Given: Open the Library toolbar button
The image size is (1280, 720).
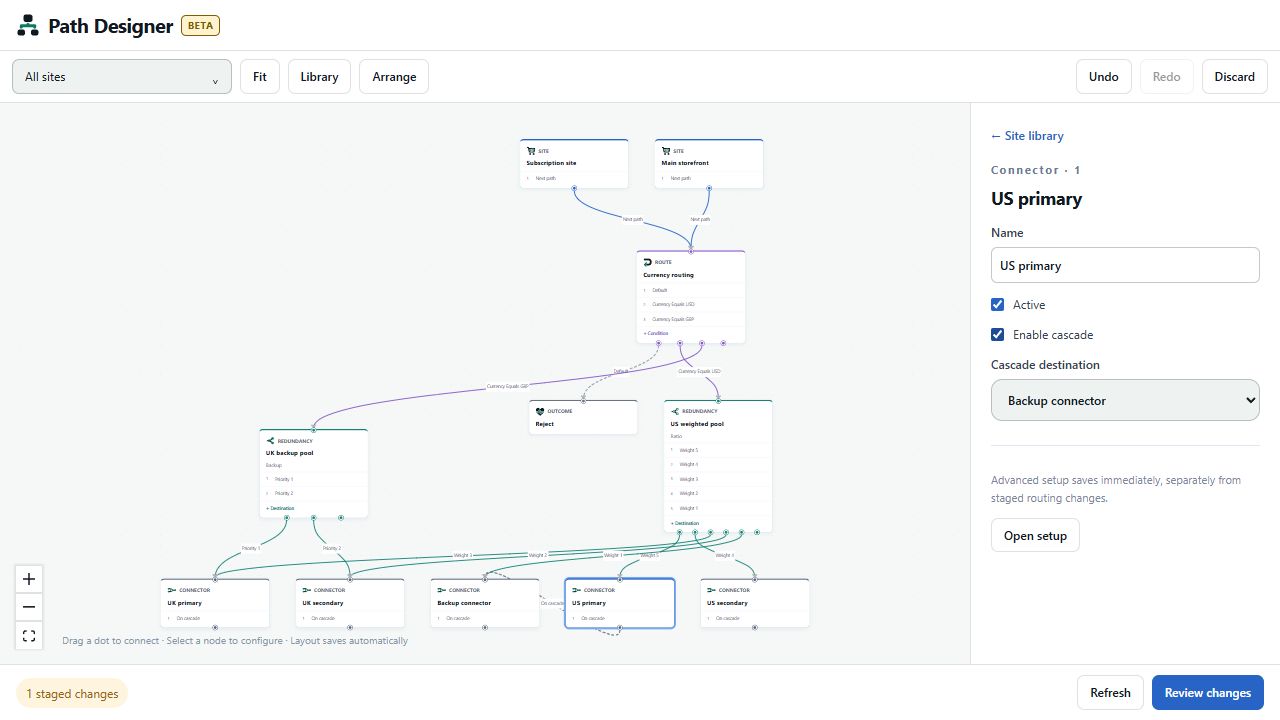Looking at the screenshot, I should pos(319,77).
